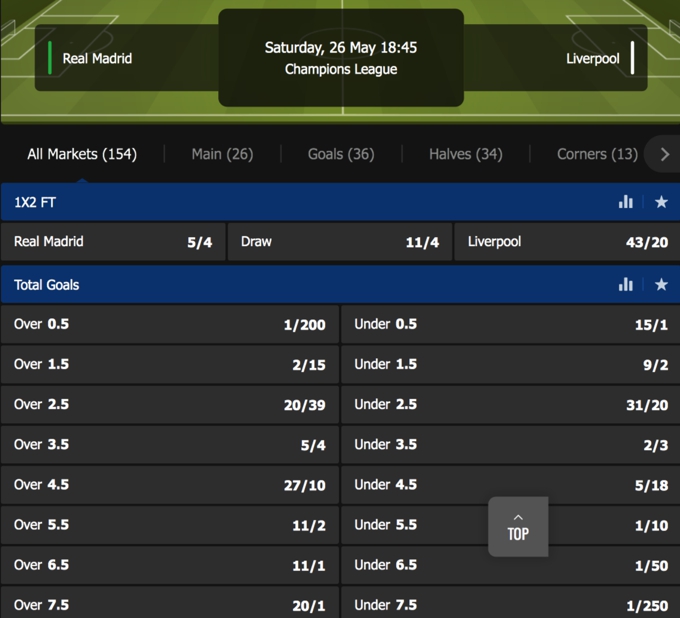
Task: Select Over 0.5 at 1/200
Action: (x=170, y=324)
